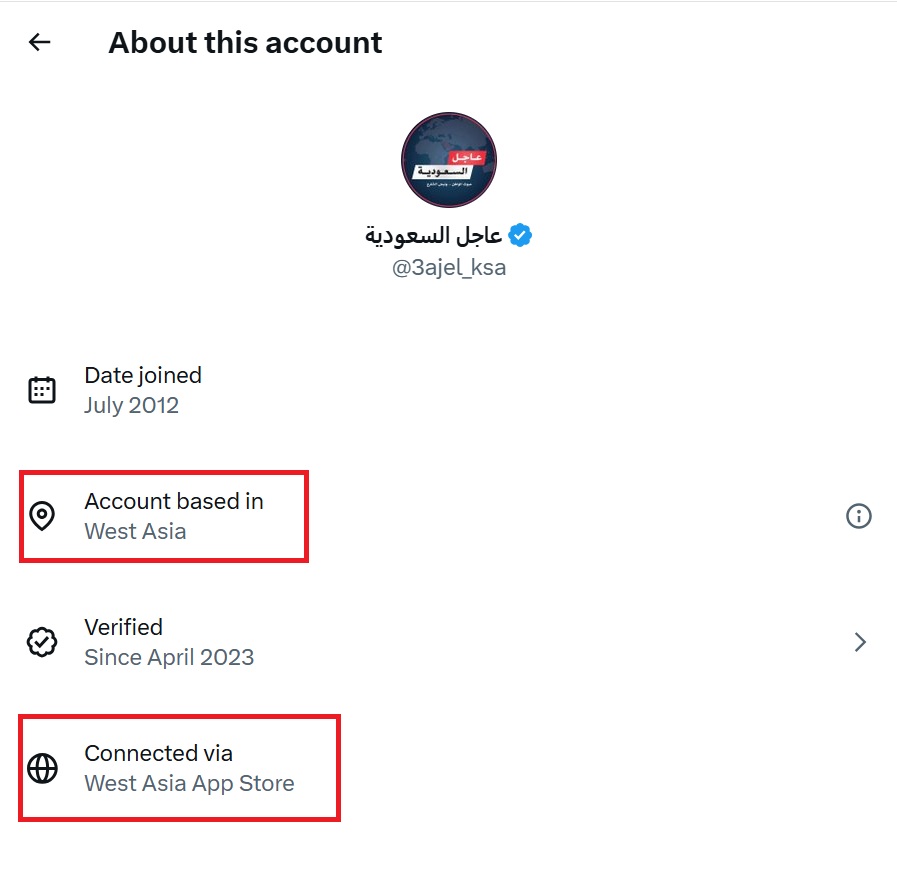Open the @3ajel_ksa handle
The image size is (897, 889).
click(449, 268)
